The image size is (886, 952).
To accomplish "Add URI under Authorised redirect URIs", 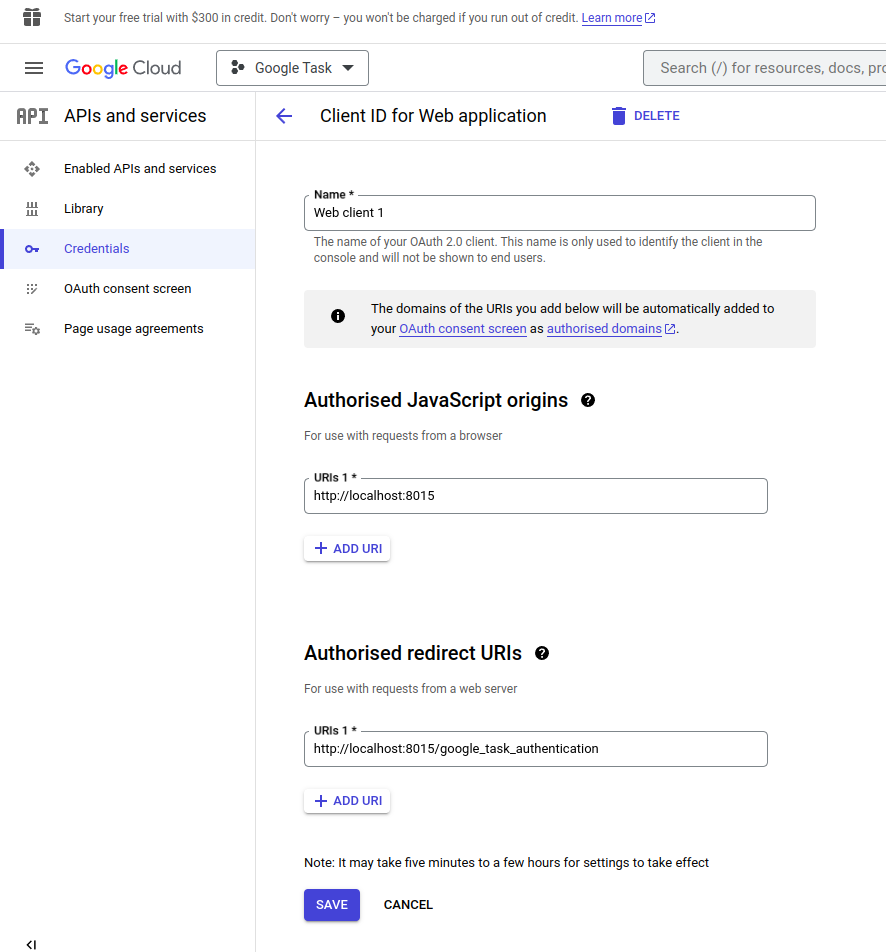I will 347,801.
